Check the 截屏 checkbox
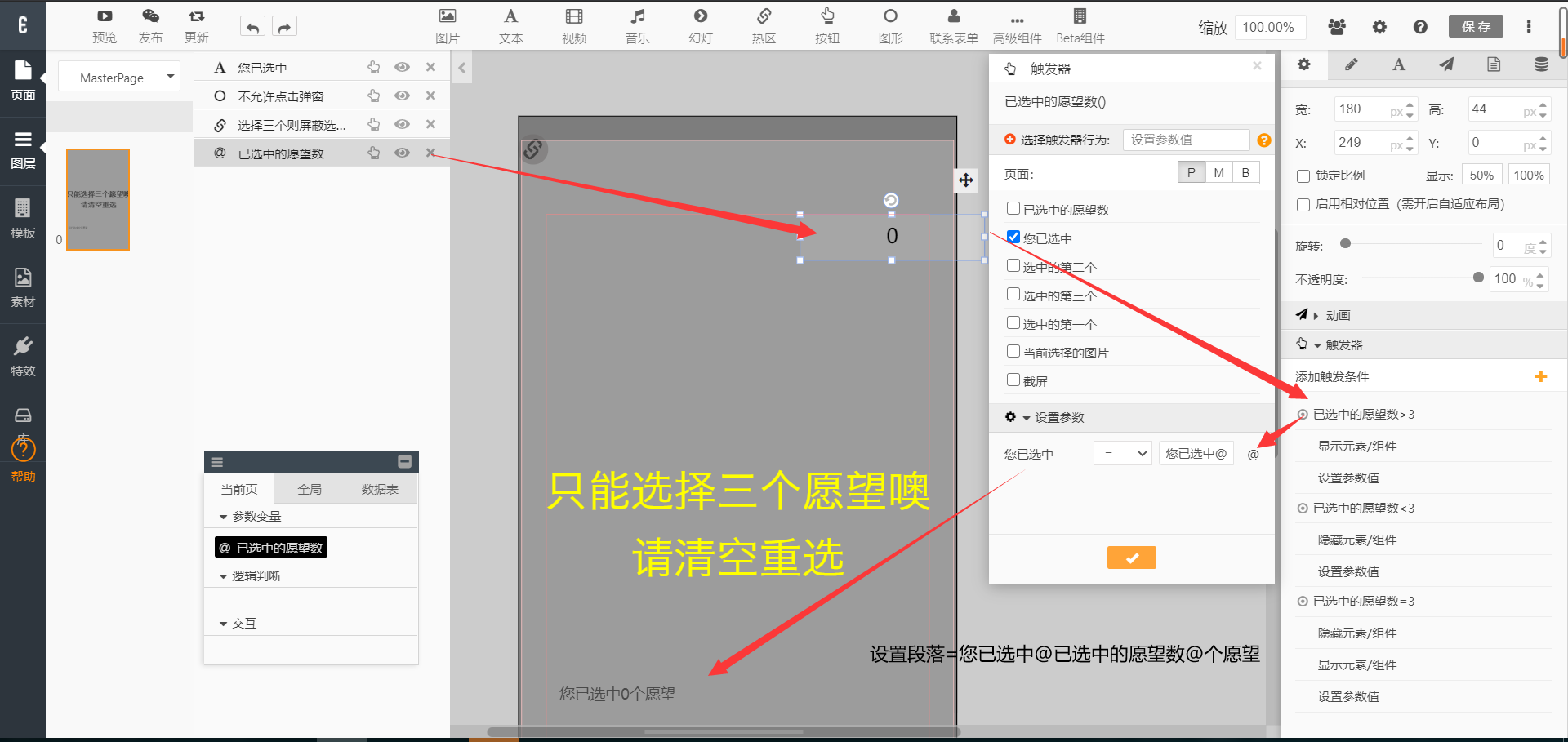 point(1013,380)
